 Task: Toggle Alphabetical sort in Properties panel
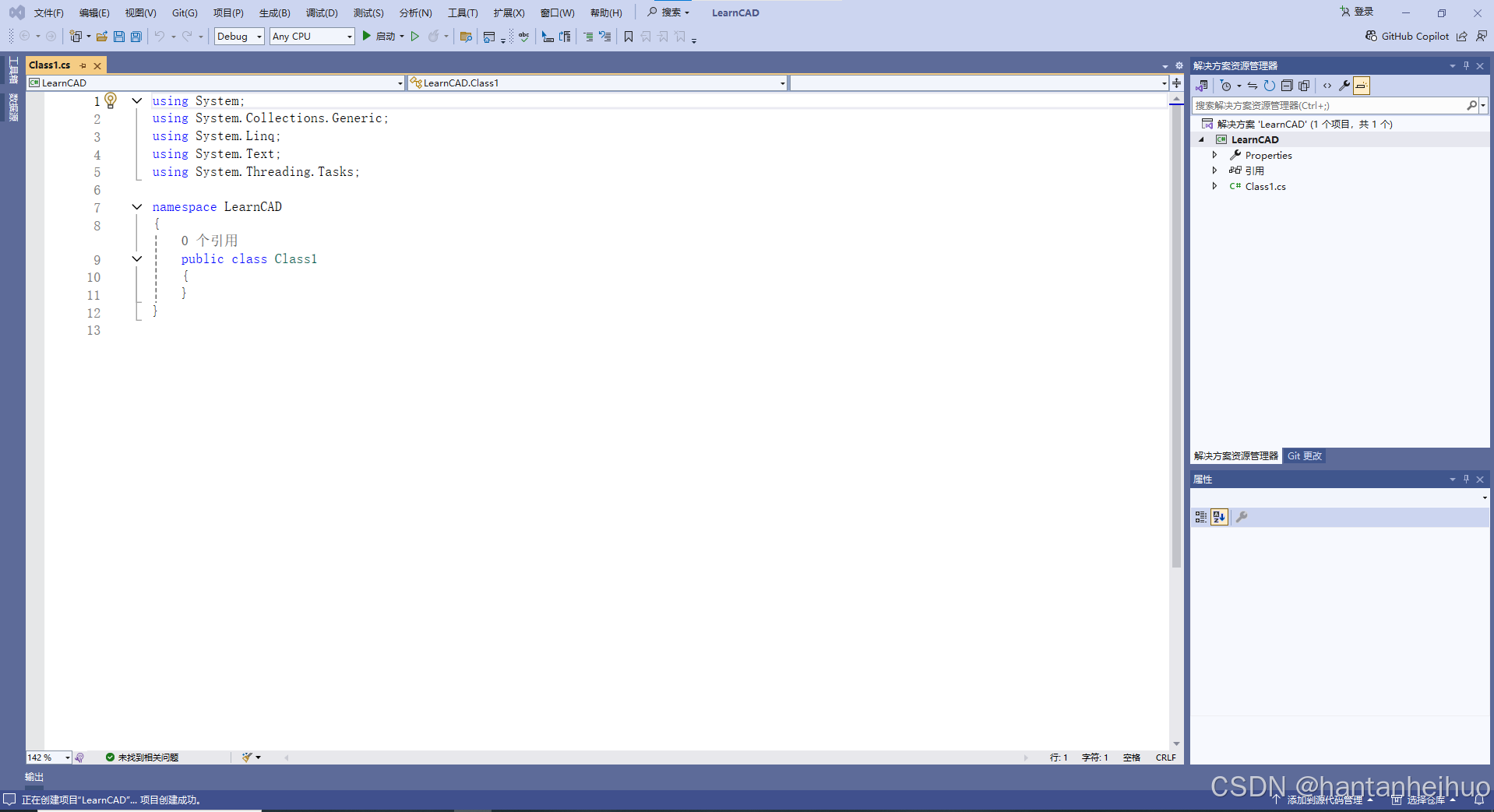[x=1219, y=517]
